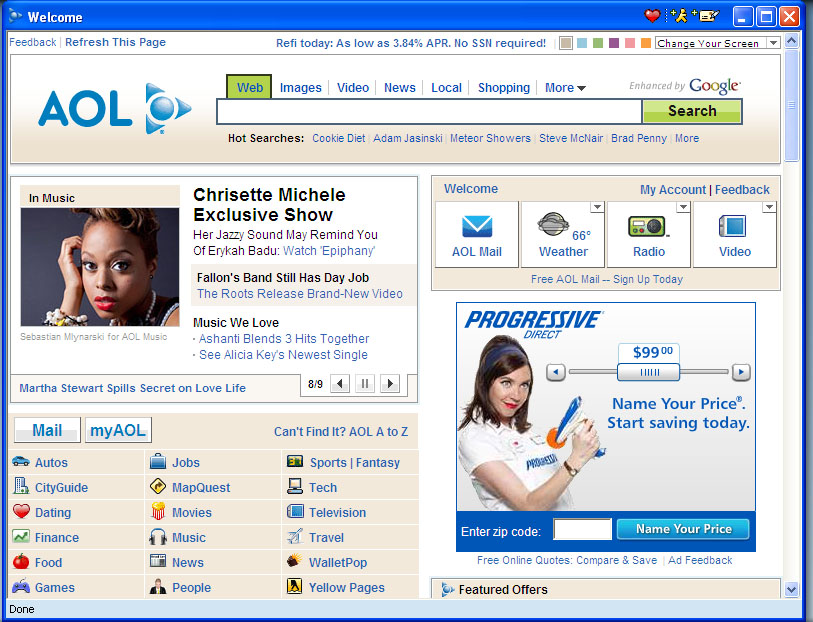813x622 pixels.
Task: Open the Radio icon
Action: click(649, 226)
